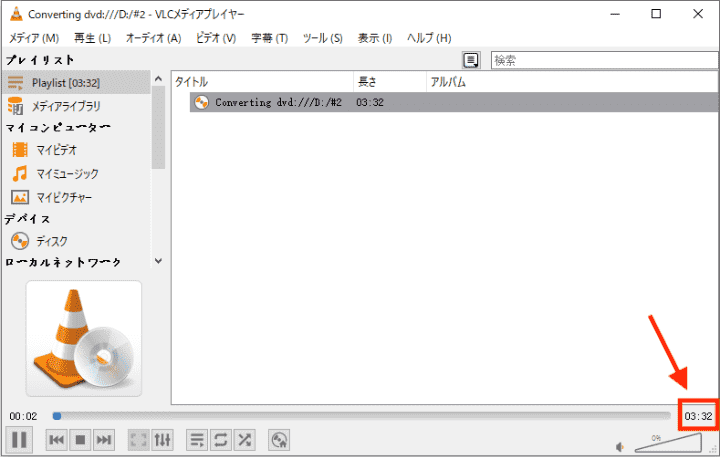Select マイコンピューター section heading

(x=58, y=127)
